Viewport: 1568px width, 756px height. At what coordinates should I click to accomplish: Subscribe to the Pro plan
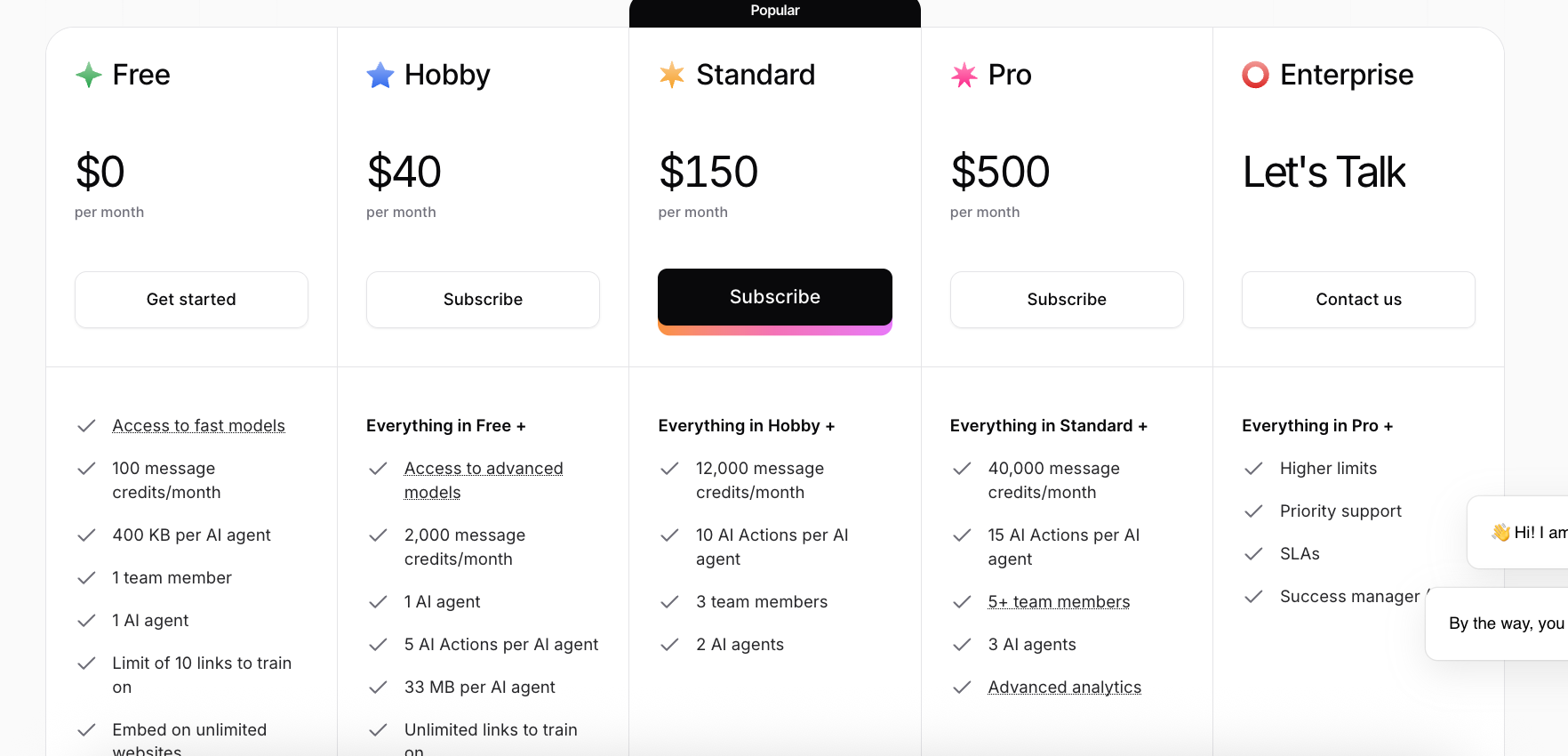pyautogui.click(x=1066, y=300)
